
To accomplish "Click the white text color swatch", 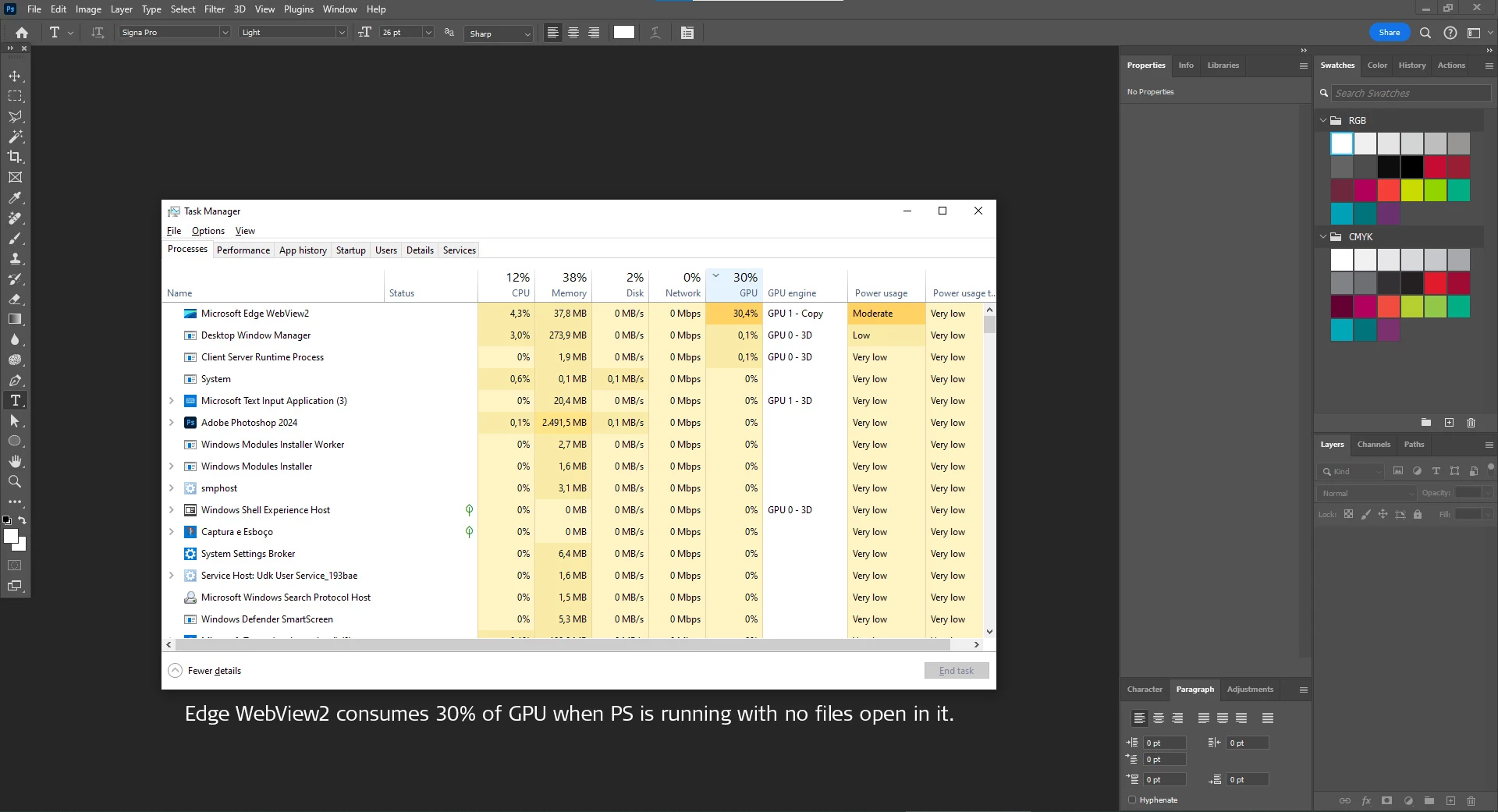I will click(x=624, y=32).
